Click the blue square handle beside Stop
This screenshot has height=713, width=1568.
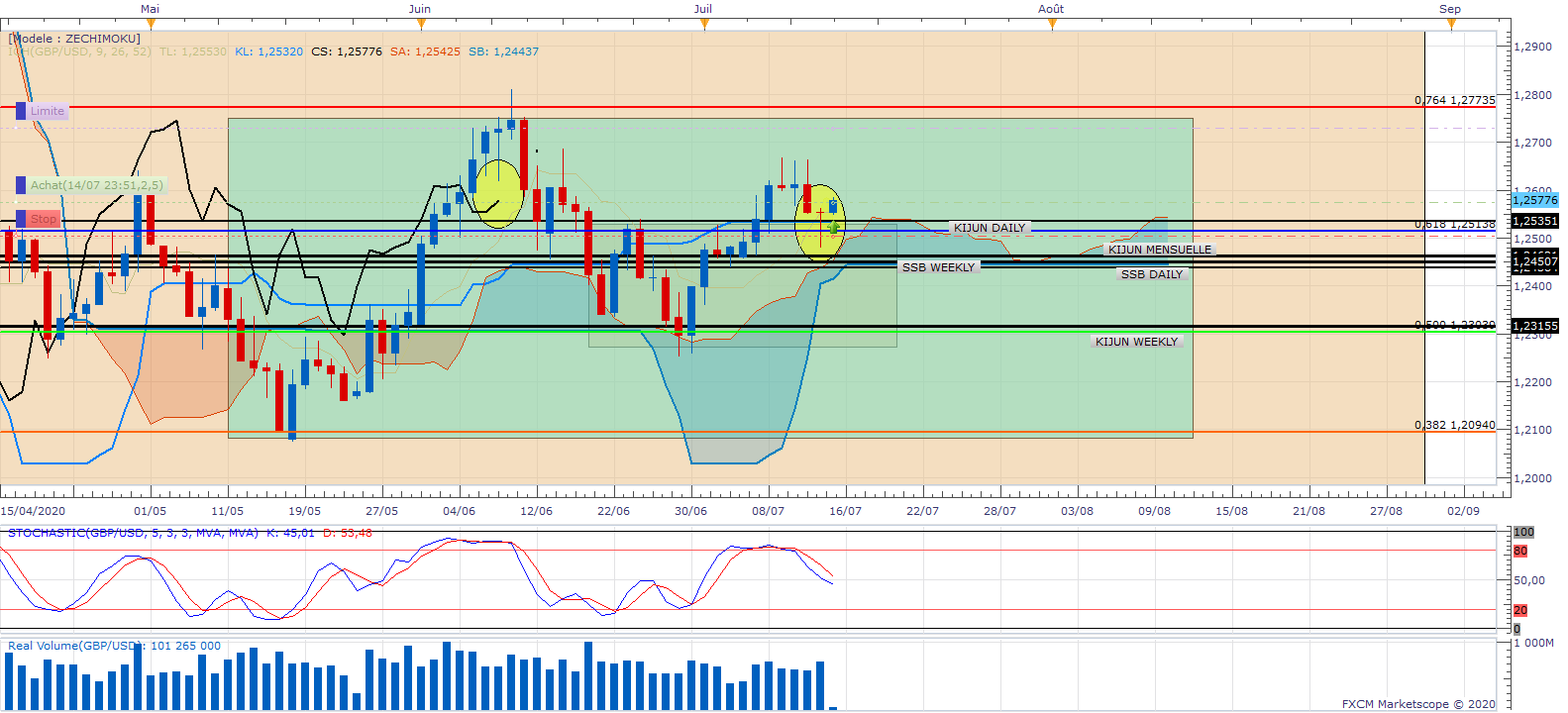(21, 219)
